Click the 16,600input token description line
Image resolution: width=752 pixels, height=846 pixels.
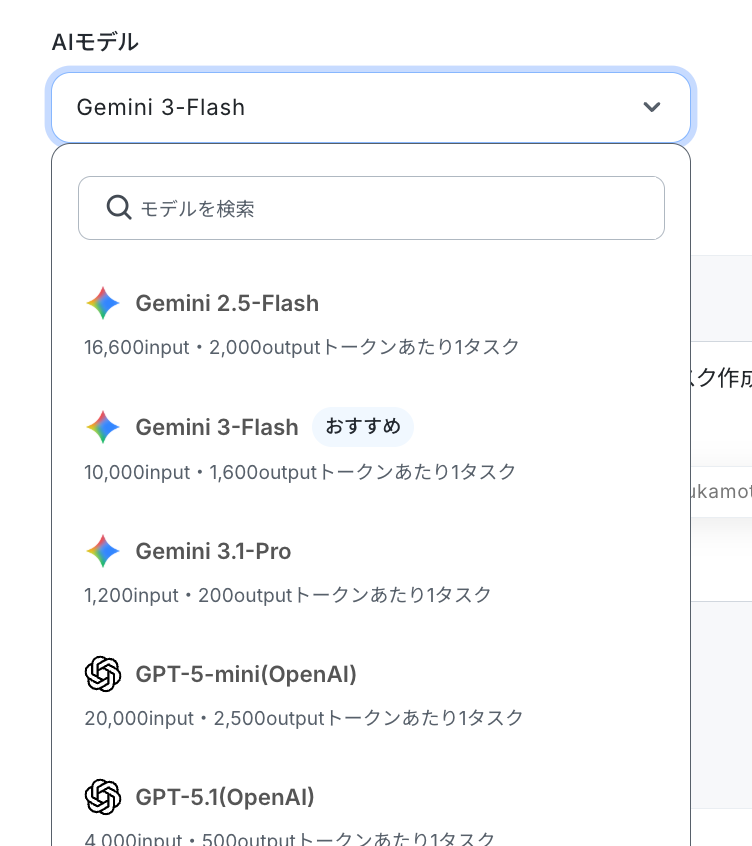coord(302,347)
